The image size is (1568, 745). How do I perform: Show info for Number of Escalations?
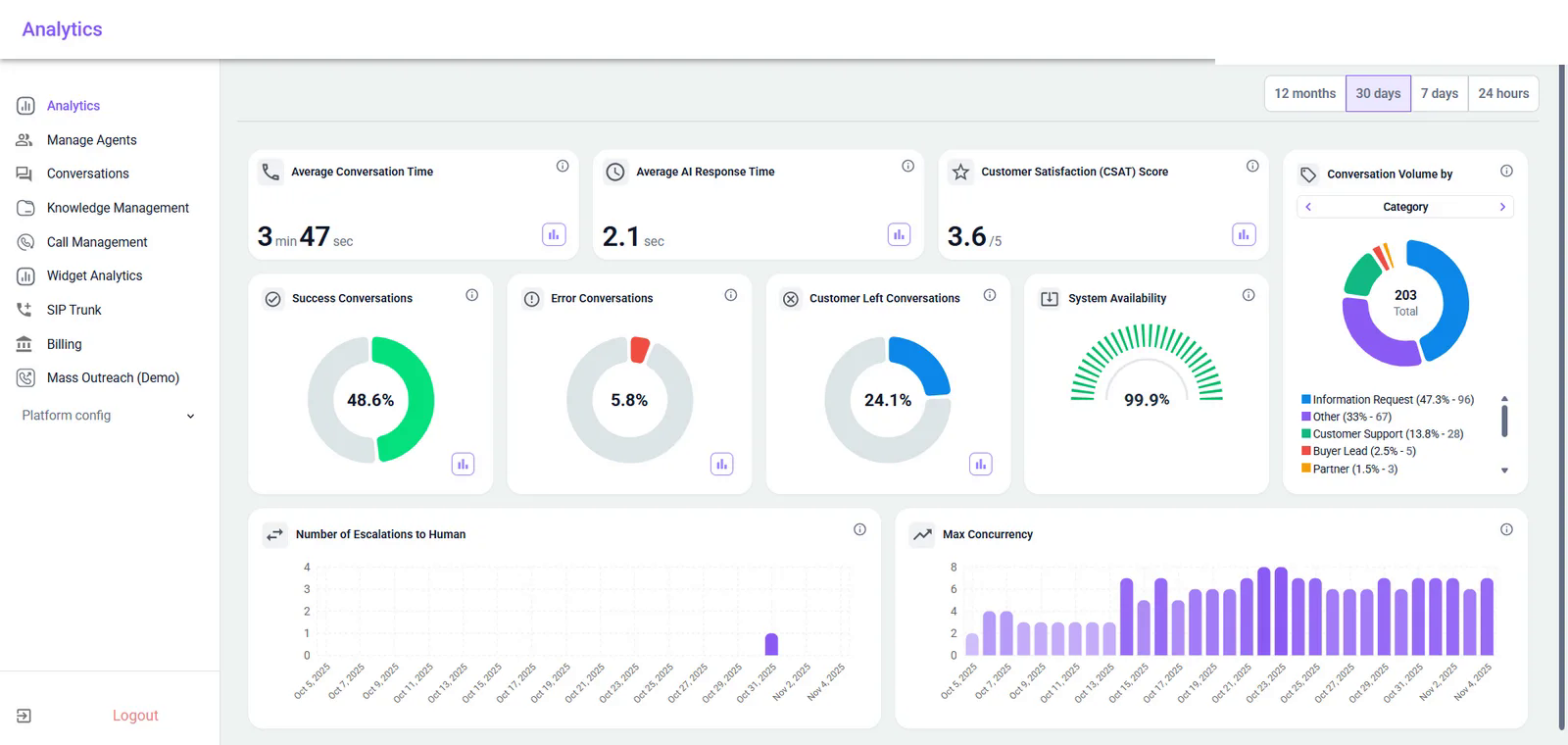coord(859,529)
